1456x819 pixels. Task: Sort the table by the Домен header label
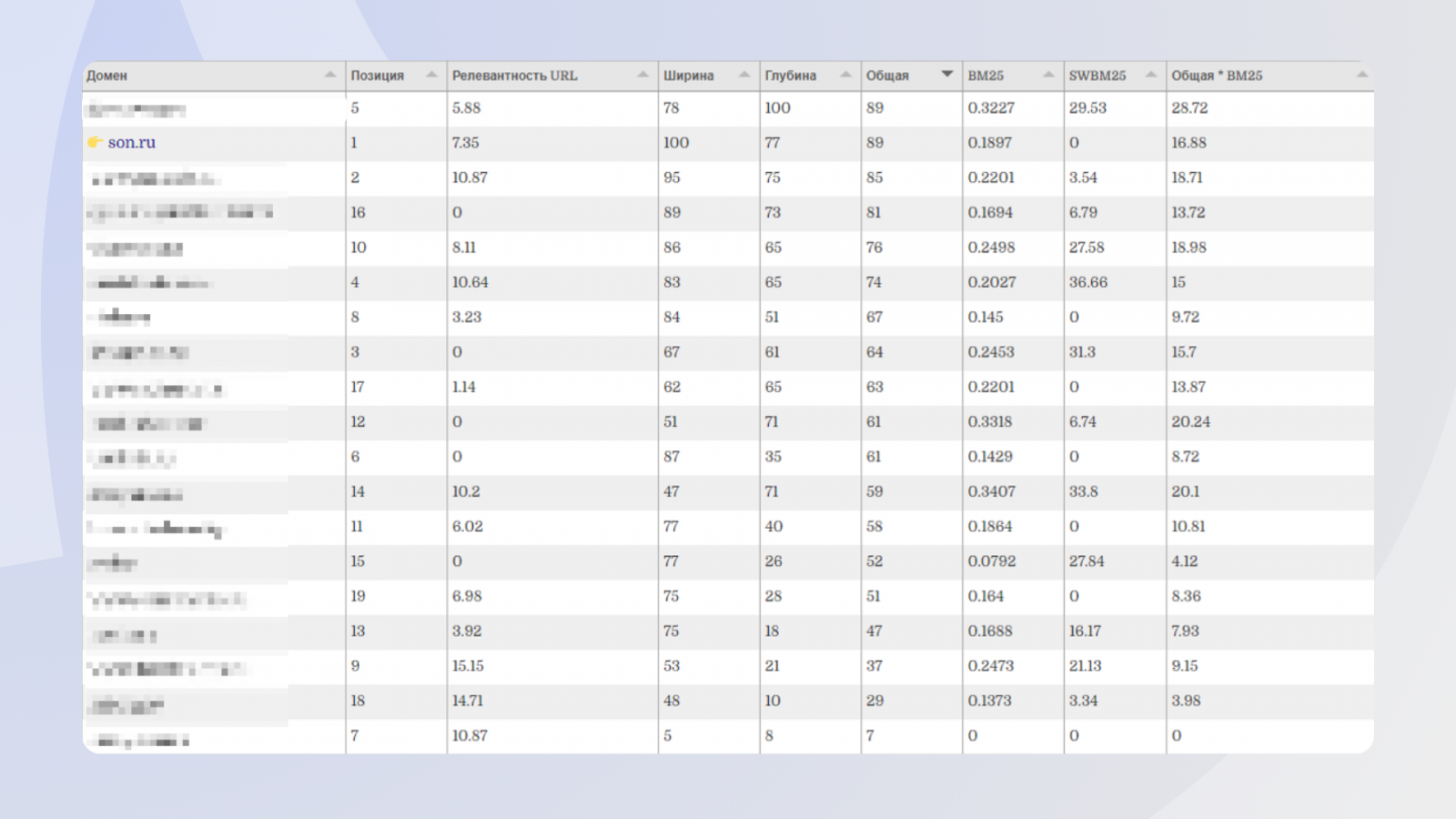click(x=106, y=76)
